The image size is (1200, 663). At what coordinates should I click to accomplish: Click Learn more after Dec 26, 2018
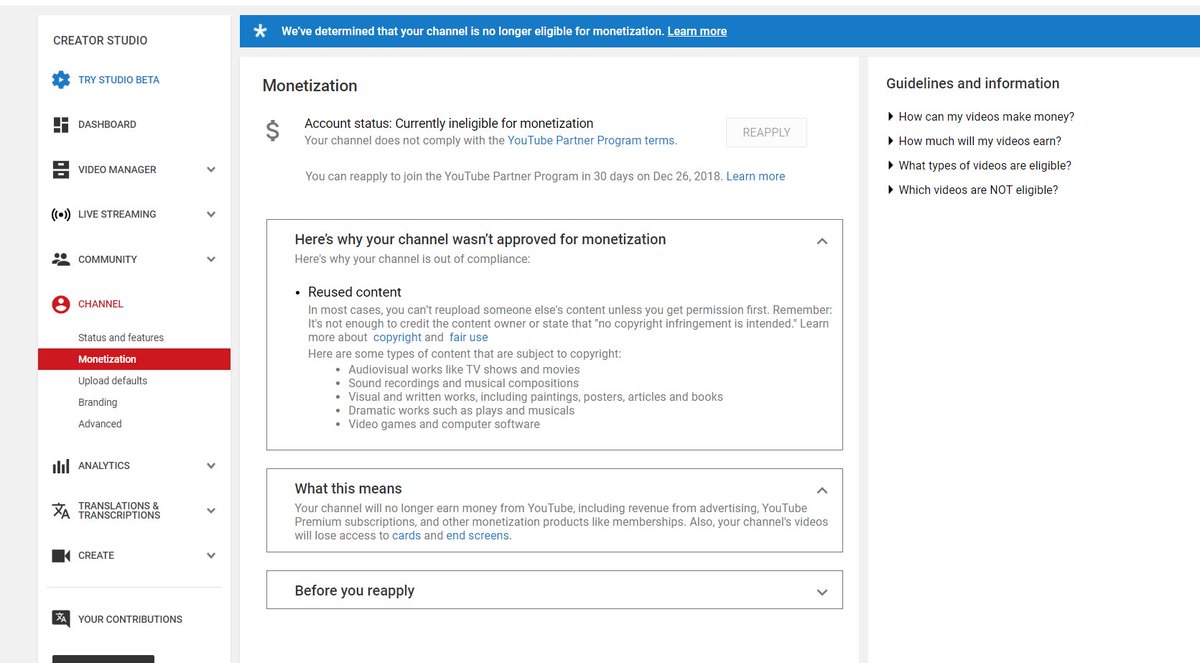point(755,176)
